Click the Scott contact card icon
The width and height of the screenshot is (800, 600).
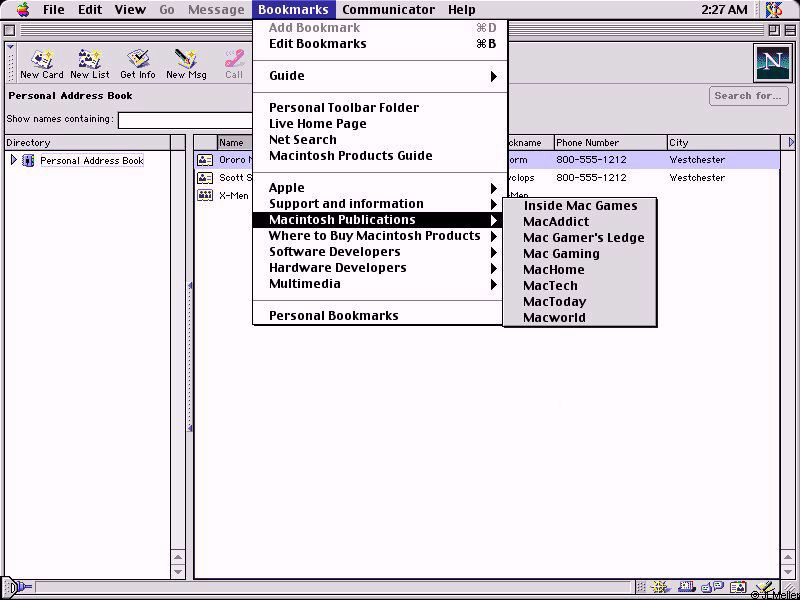pos(205,178)
